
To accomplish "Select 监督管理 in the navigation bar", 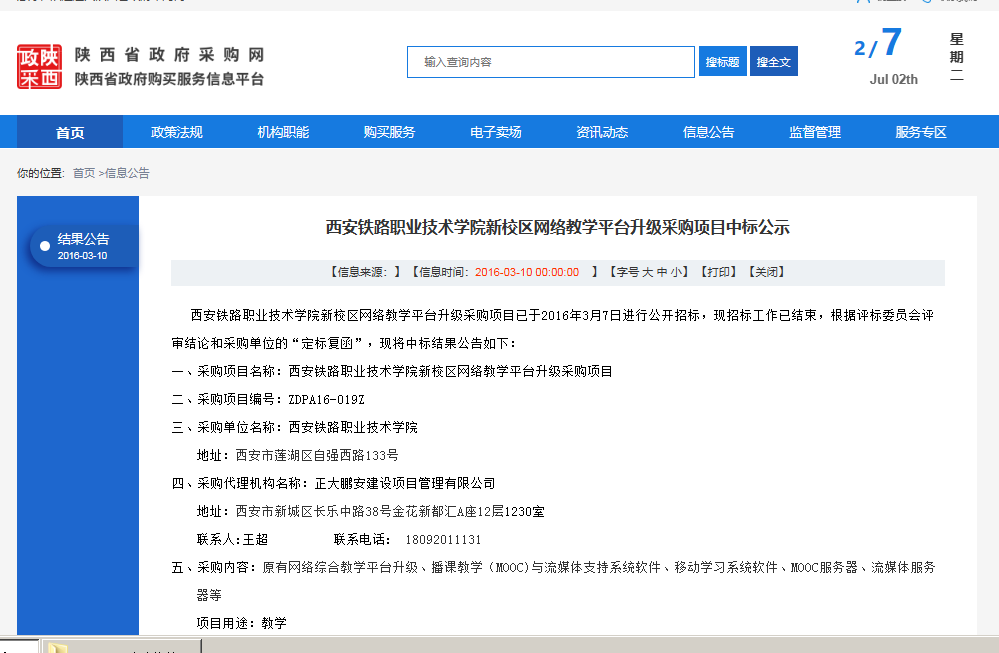I will pyautogui.click(x=814, y=132).
